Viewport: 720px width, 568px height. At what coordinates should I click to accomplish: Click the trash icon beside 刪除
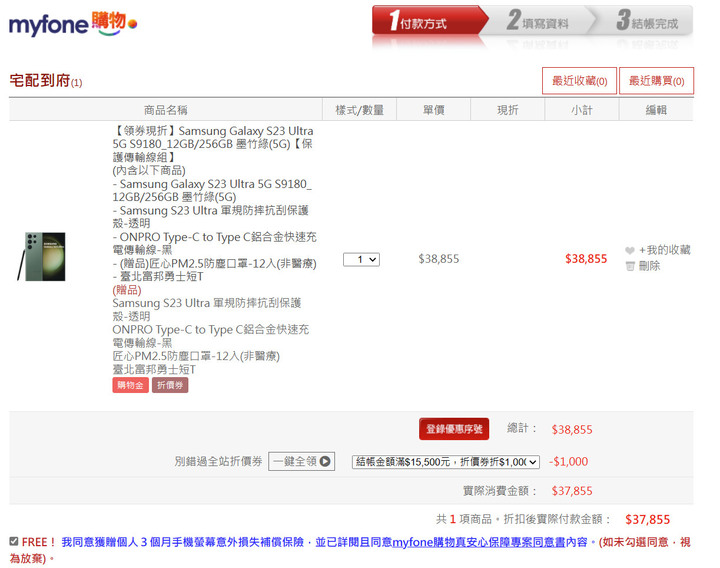630,266
